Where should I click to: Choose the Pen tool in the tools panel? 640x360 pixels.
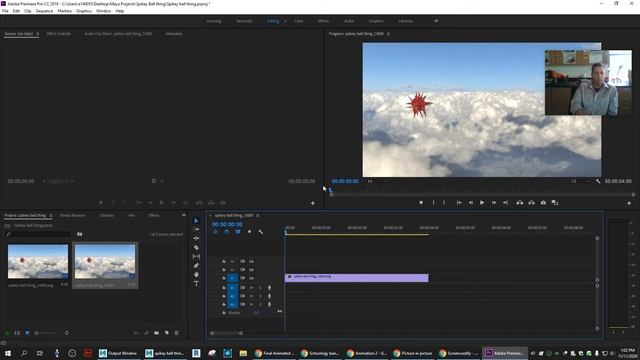(196, 265)
